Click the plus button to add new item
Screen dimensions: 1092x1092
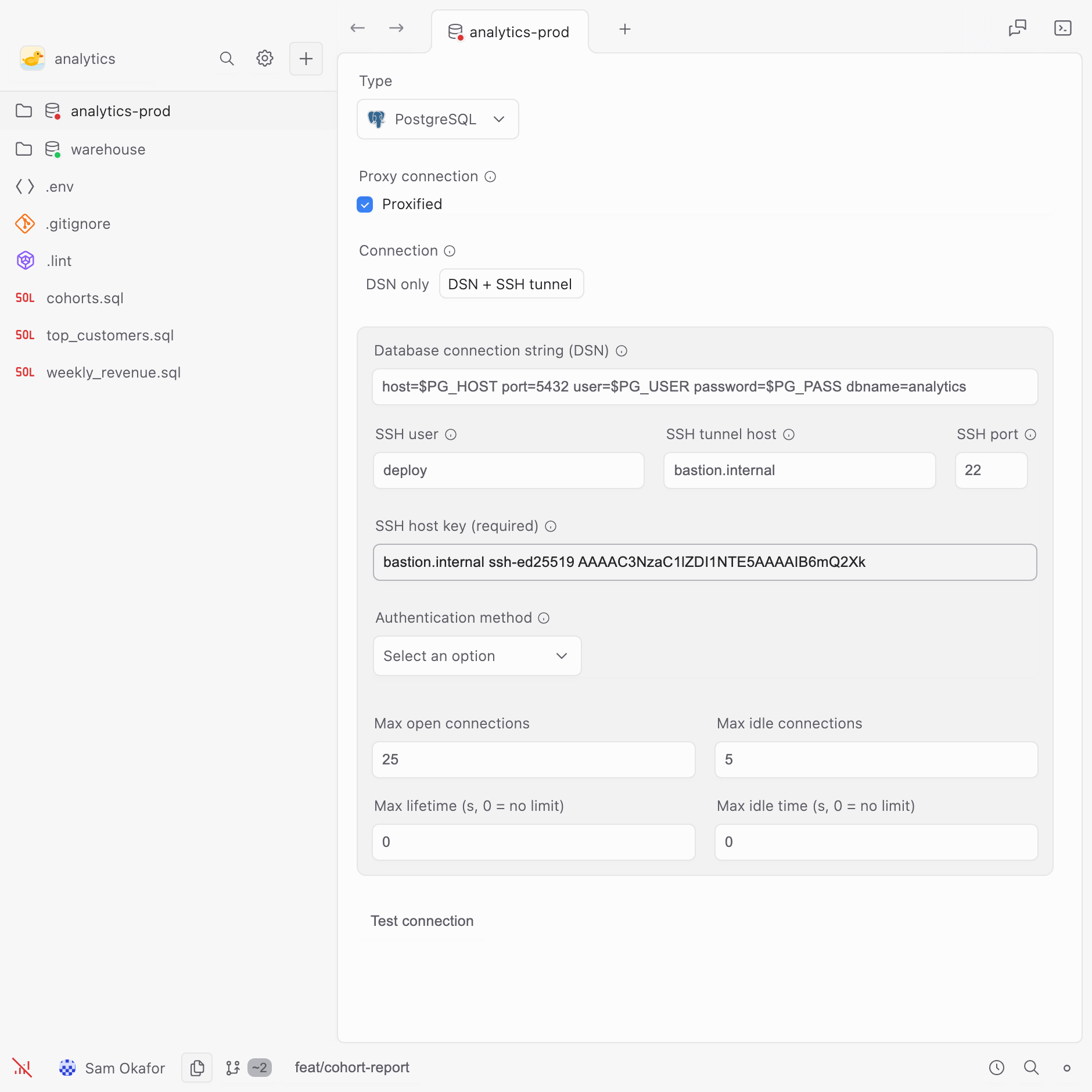tap(306, 59)
